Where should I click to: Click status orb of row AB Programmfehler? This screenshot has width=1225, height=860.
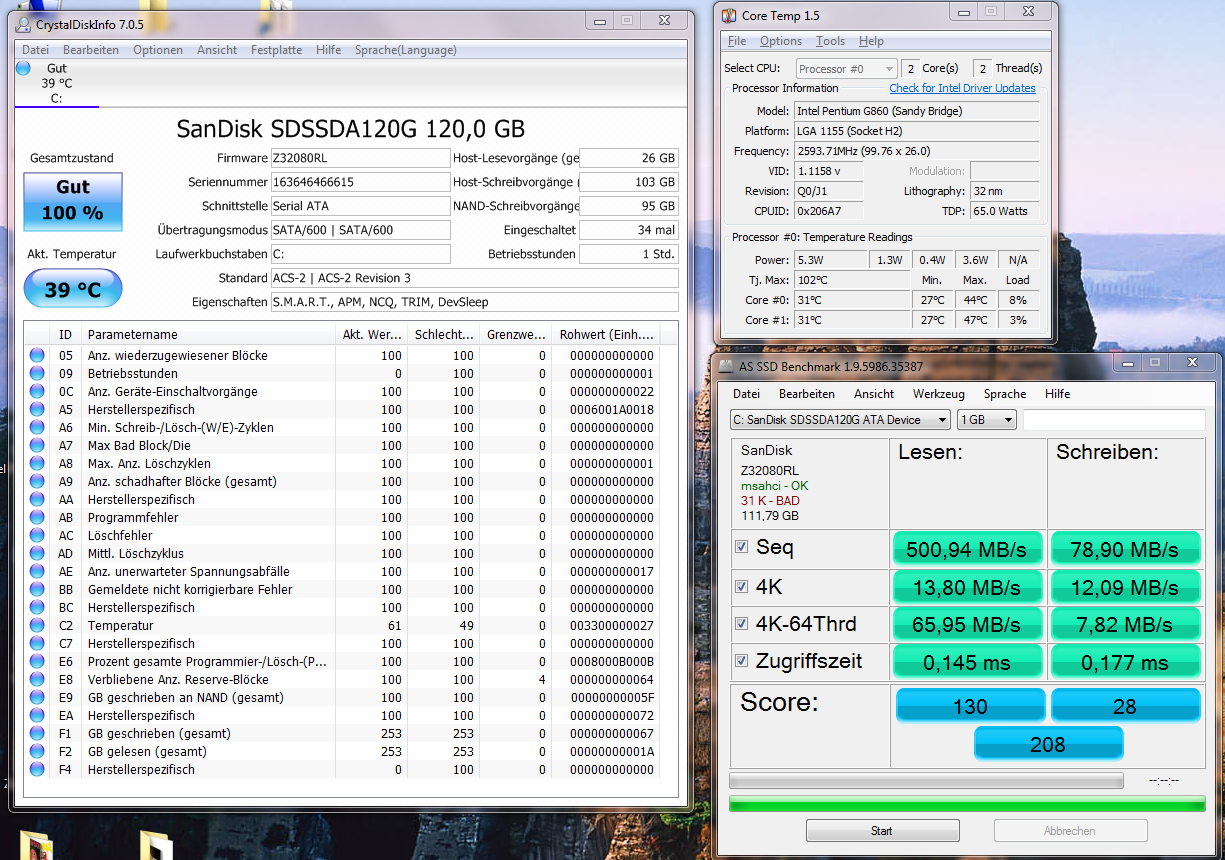37,517
